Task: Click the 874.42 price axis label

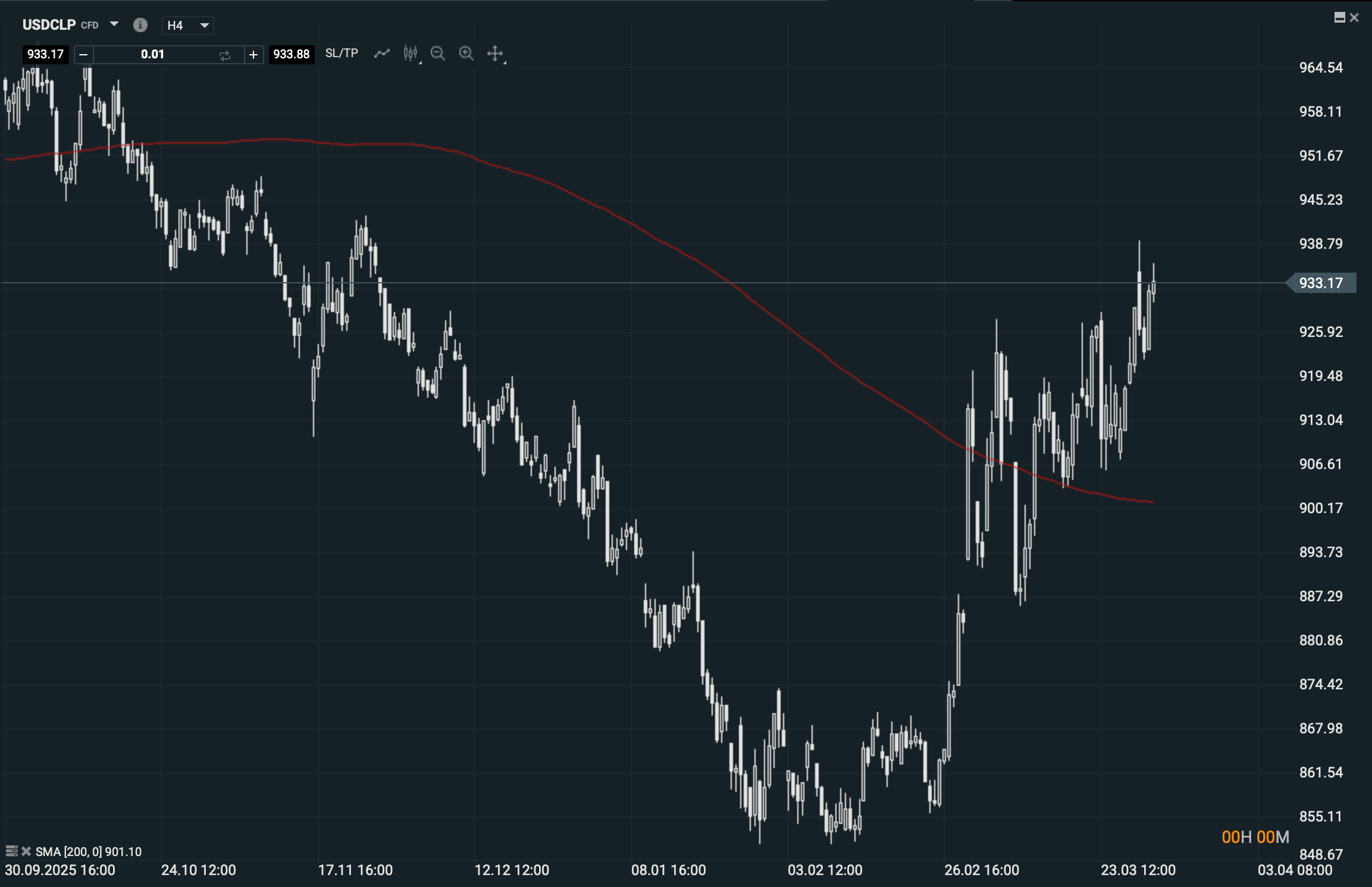Action: [x=1321, y=685]
